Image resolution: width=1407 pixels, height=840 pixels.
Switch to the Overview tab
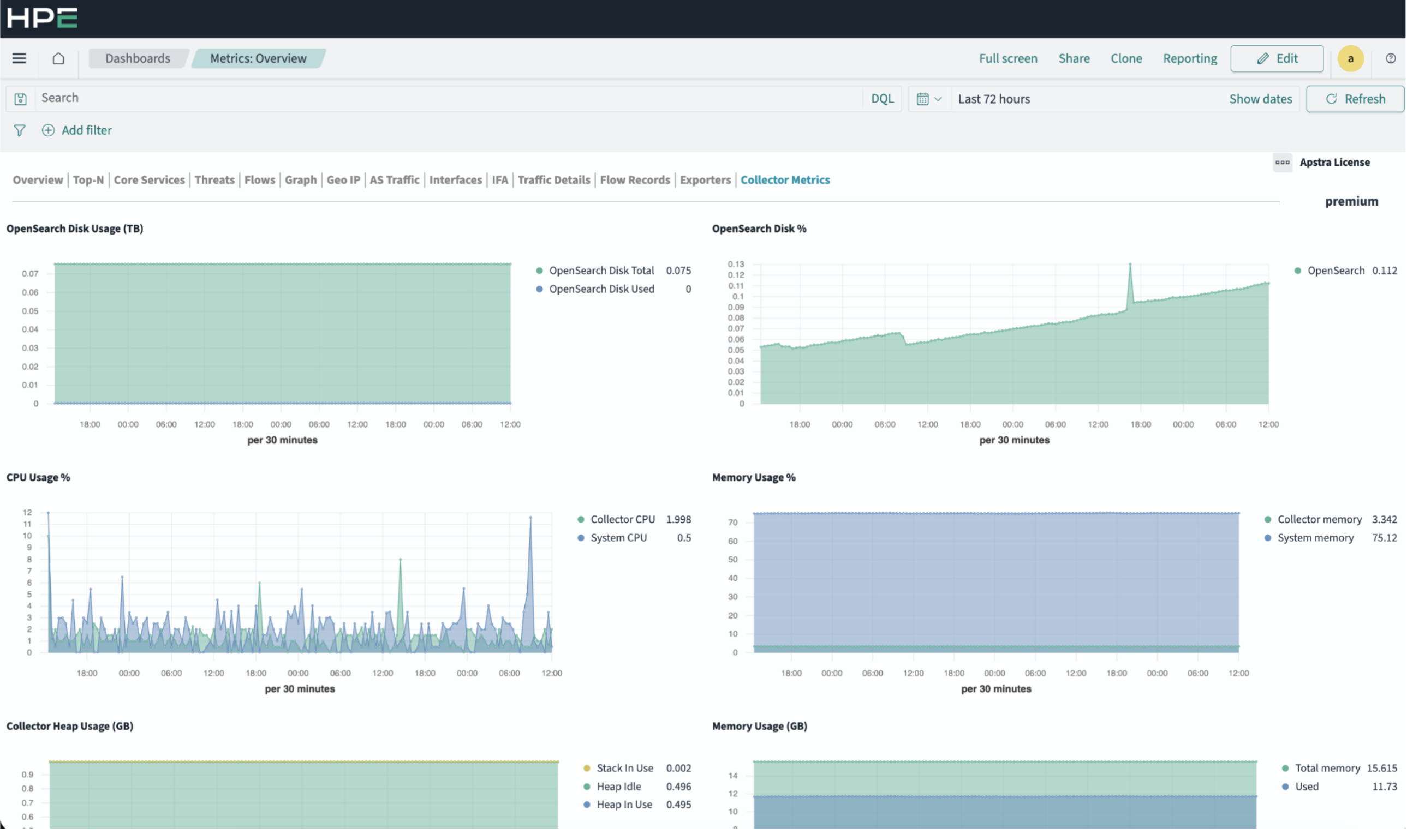coord(38,180)
